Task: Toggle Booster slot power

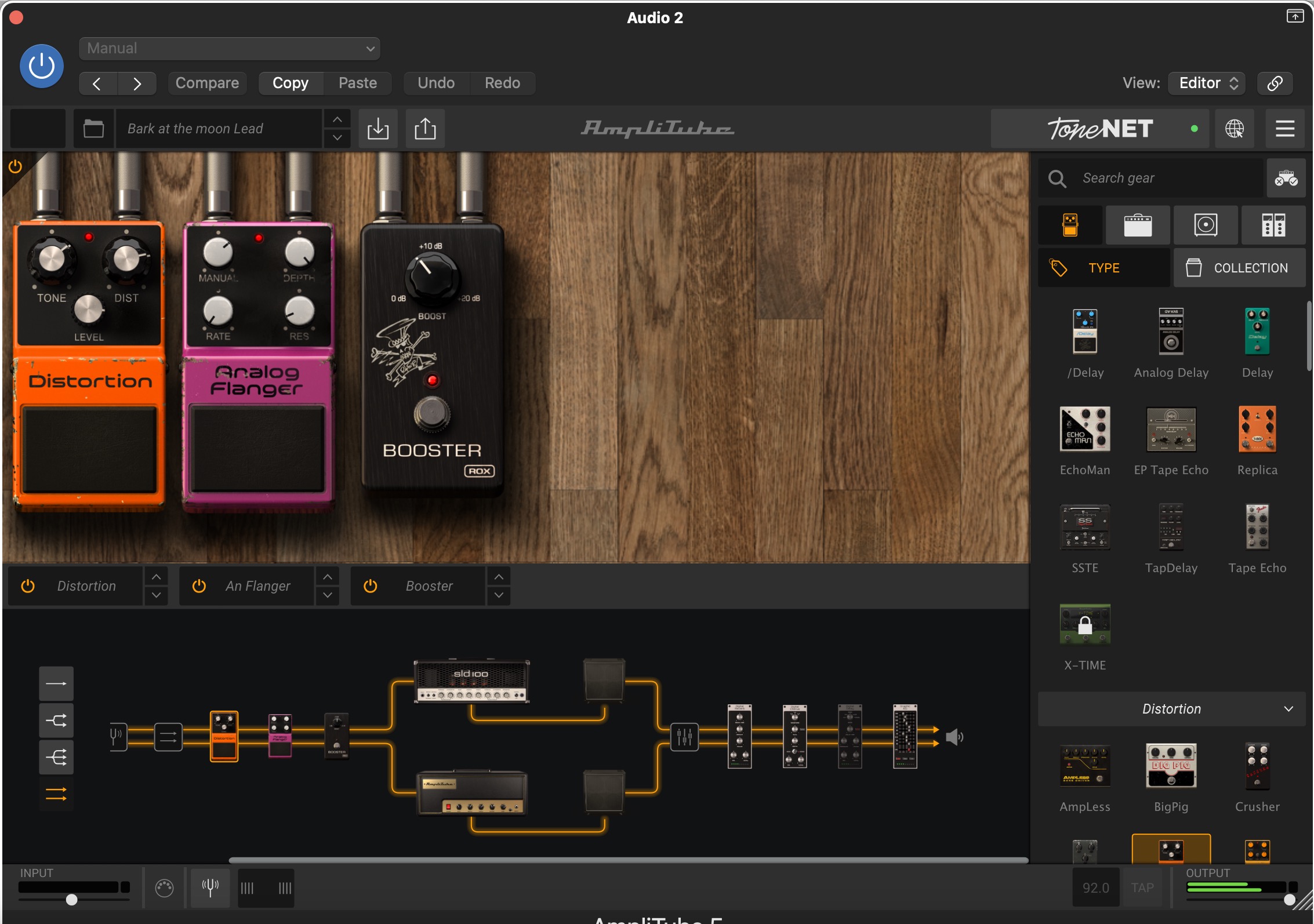Action: (371, 586)
